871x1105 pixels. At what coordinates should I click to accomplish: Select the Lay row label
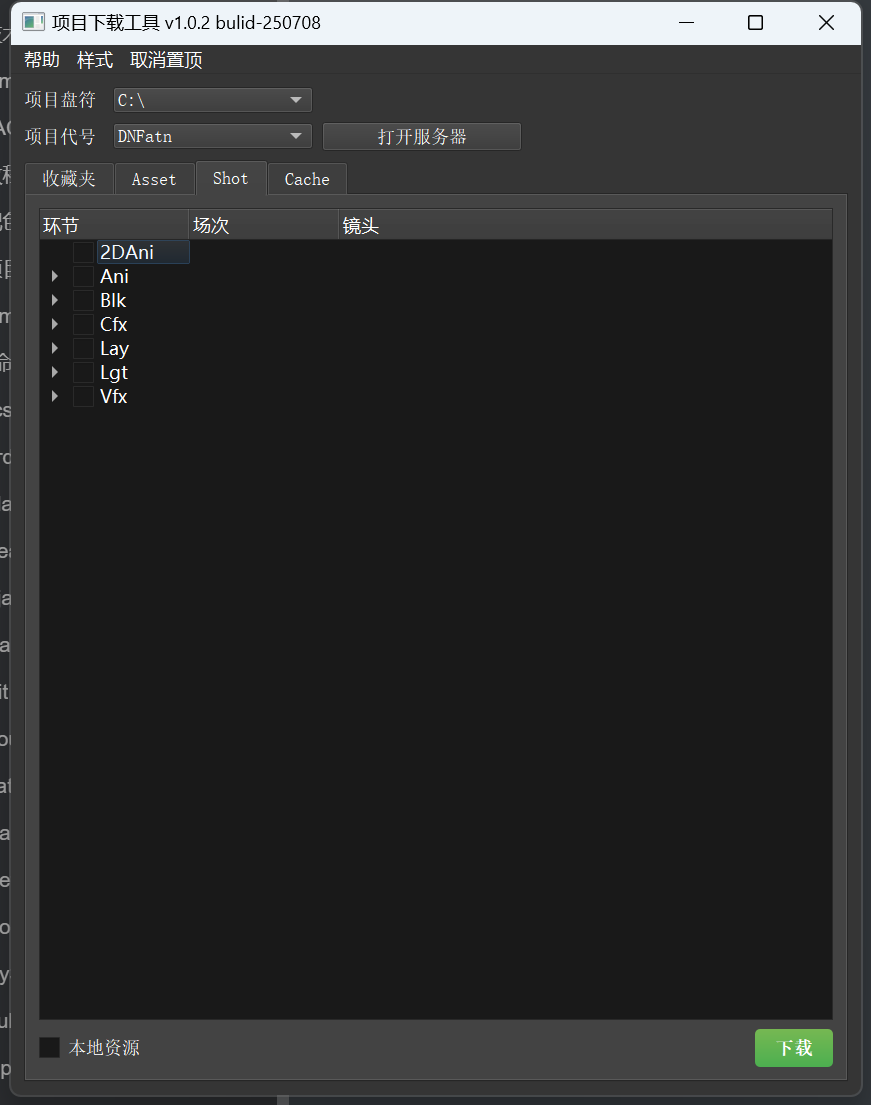point(114,348)
